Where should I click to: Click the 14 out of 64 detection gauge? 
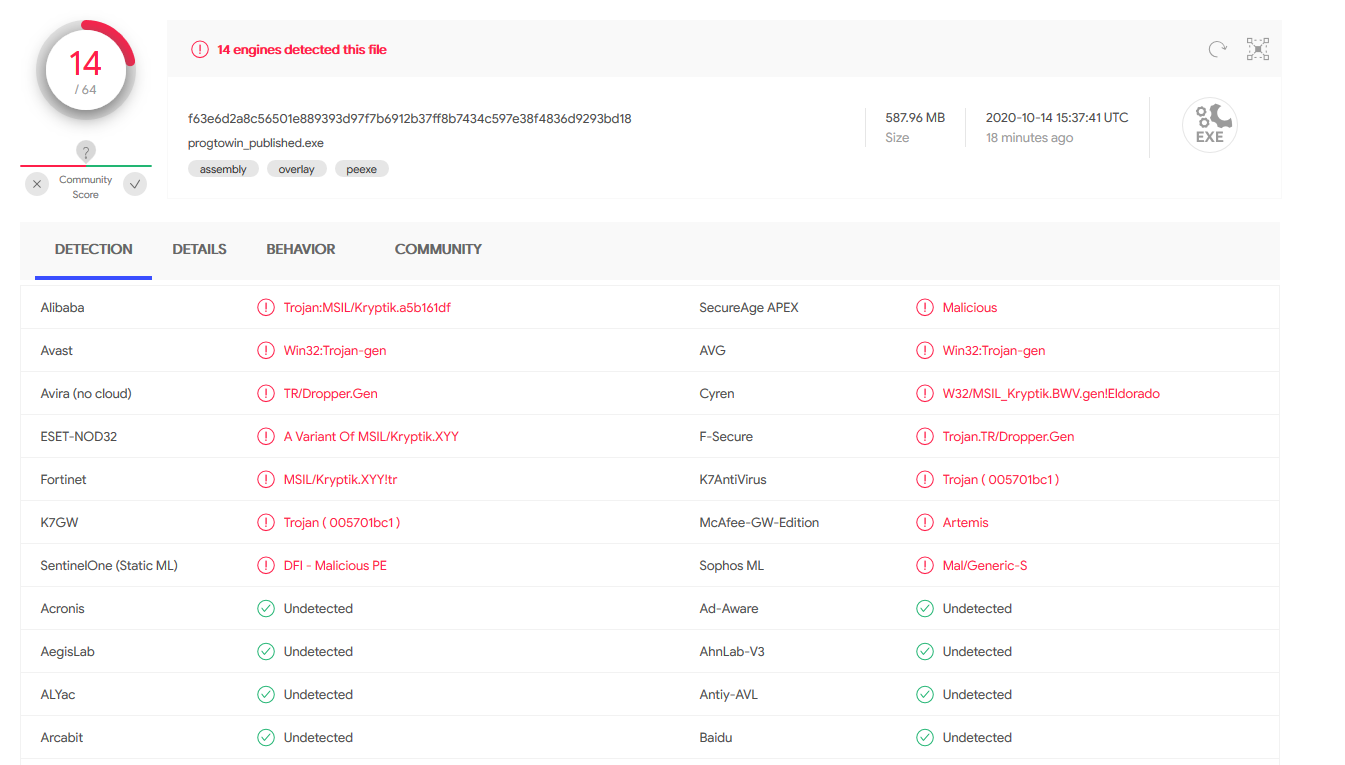coord(86,71)
